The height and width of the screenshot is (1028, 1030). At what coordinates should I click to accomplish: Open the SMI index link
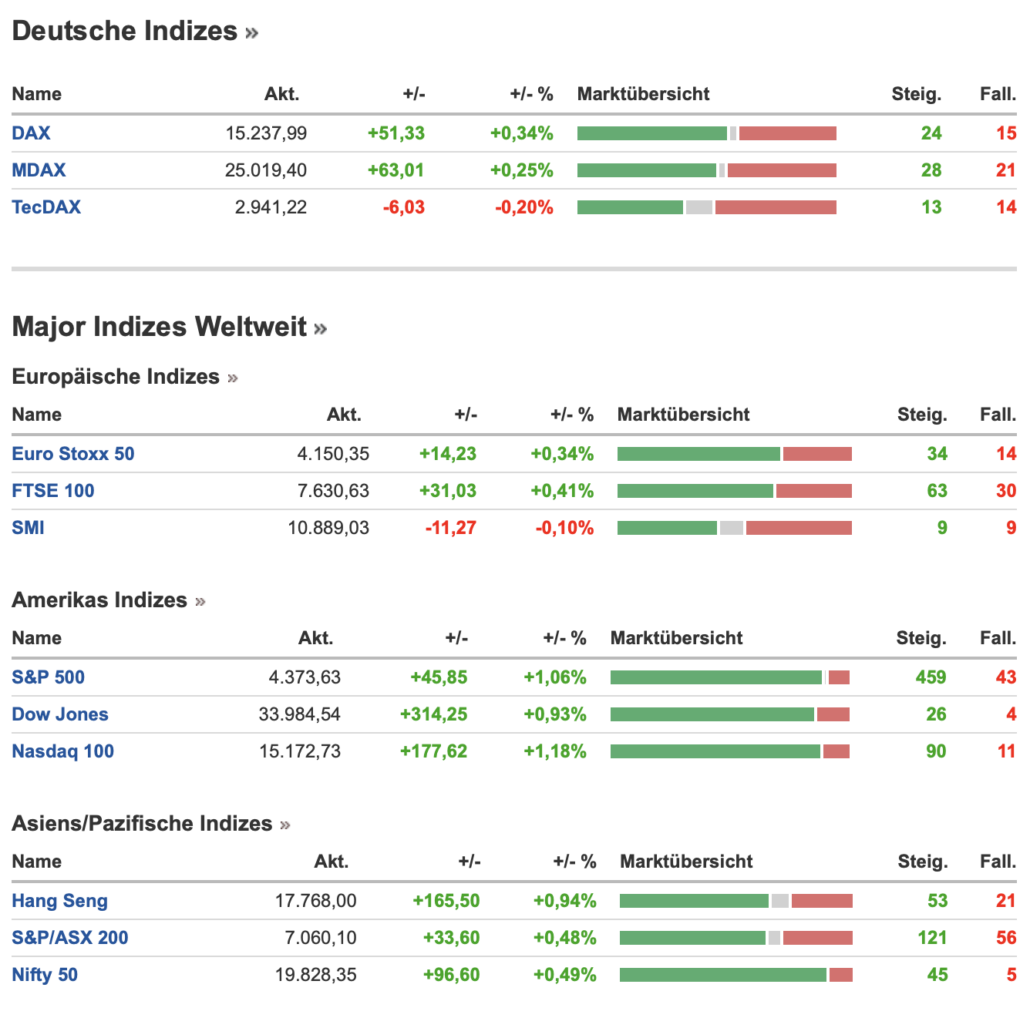point(28,527)
